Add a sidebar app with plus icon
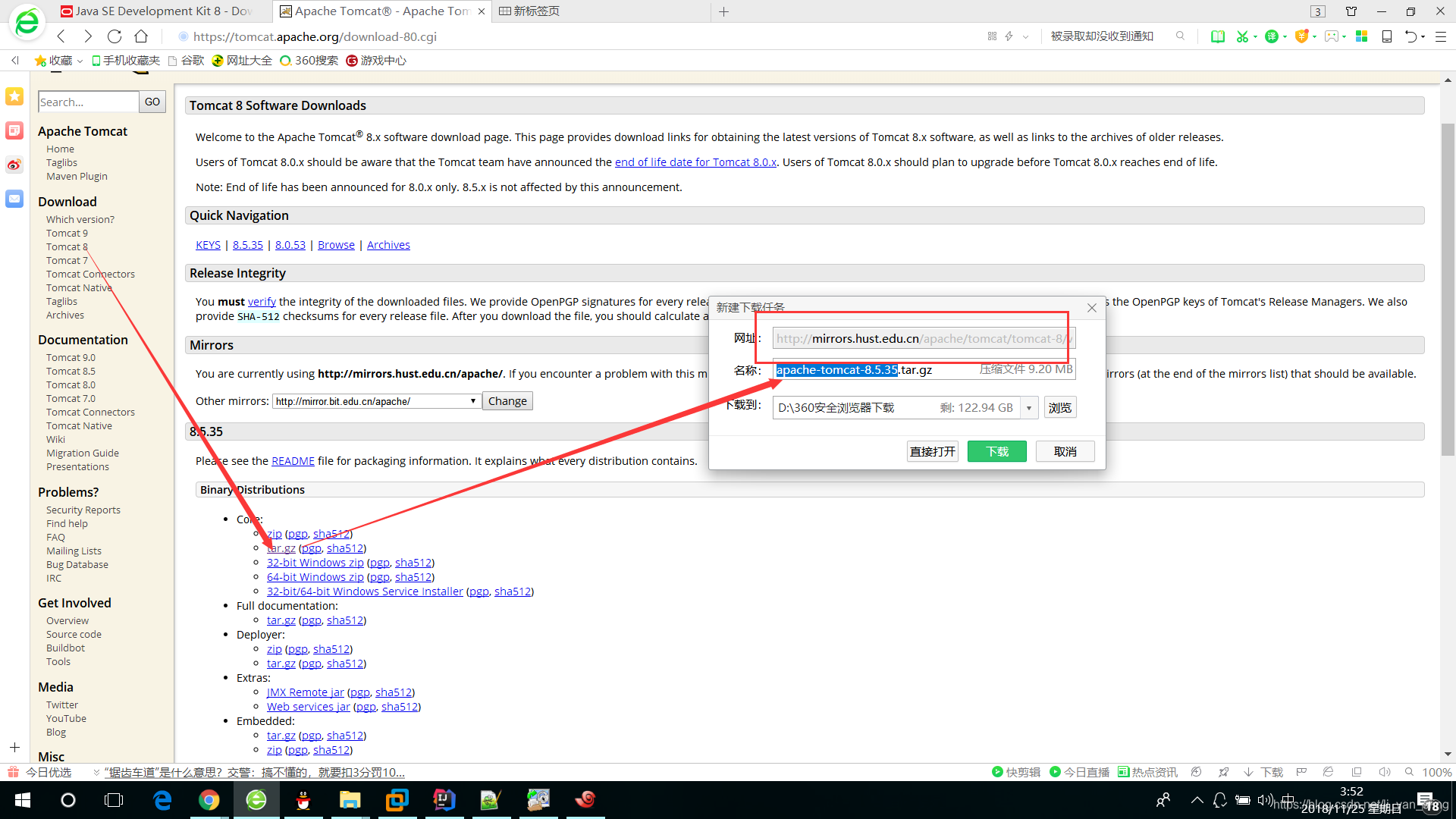 14,747
